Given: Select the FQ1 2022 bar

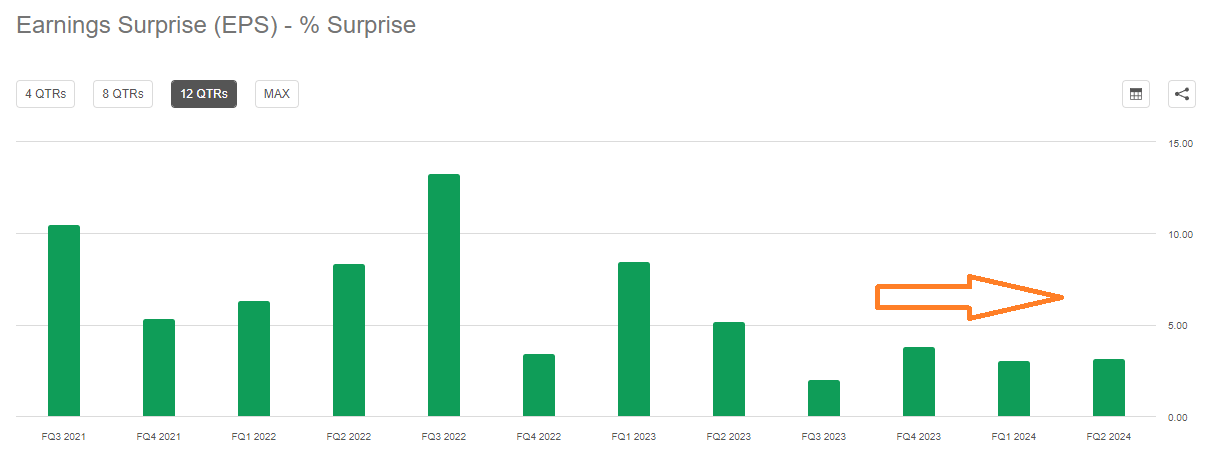Looking at the screenshot, I should 254,358.
